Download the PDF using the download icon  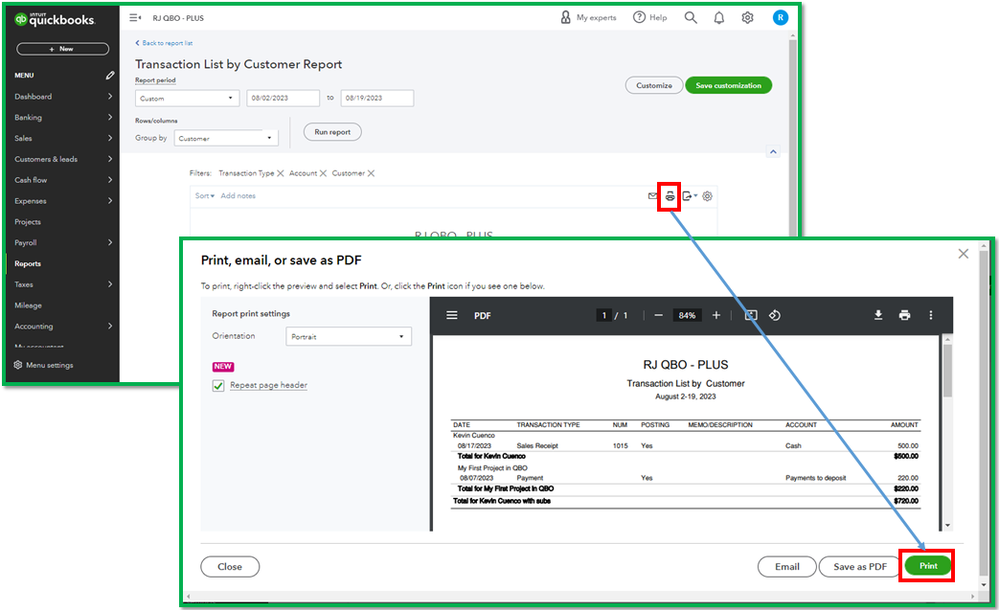coord(878,315)
